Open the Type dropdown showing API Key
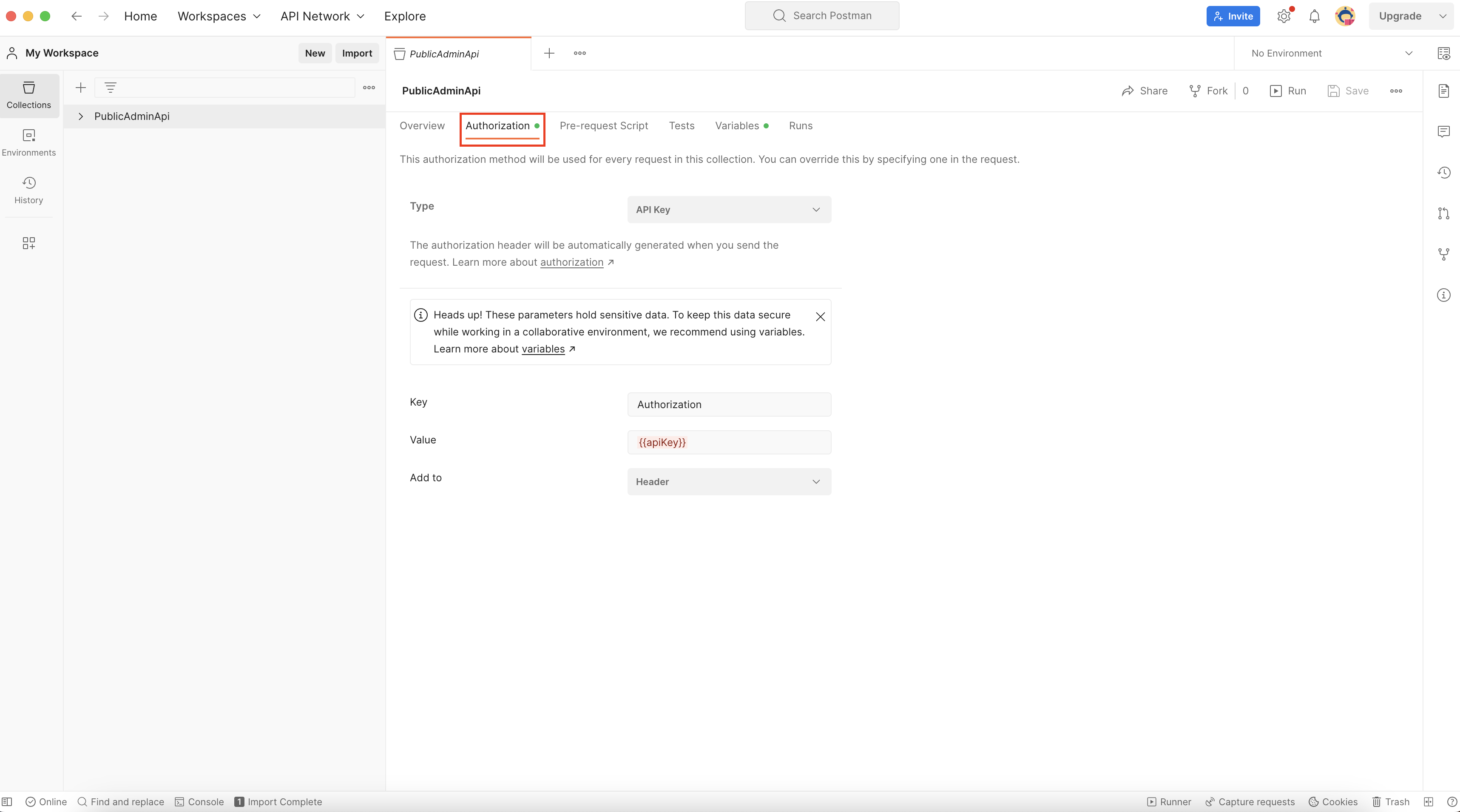 [729, 210]
